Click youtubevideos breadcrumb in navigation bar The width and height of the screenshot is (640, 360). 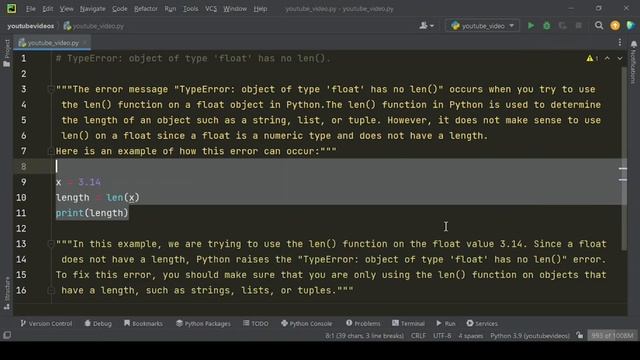pos(31,26)
